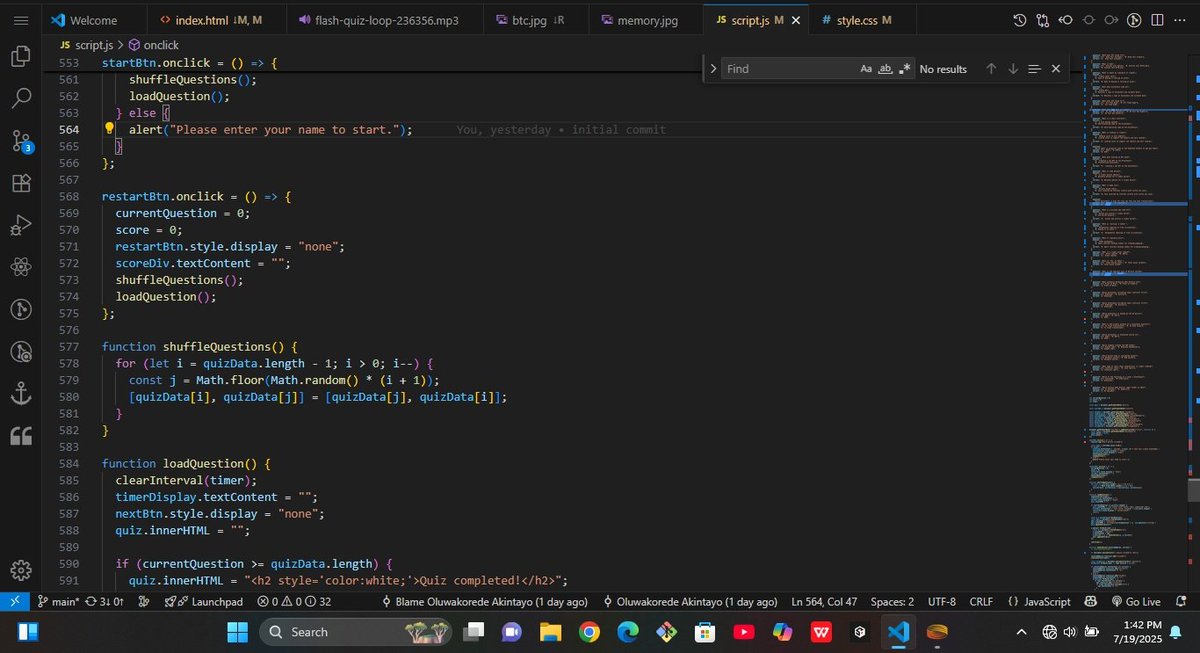Expand the Replace row in the Find widget
The width and height of the screenshot is (1200, 653).
(x=713, y=69)
